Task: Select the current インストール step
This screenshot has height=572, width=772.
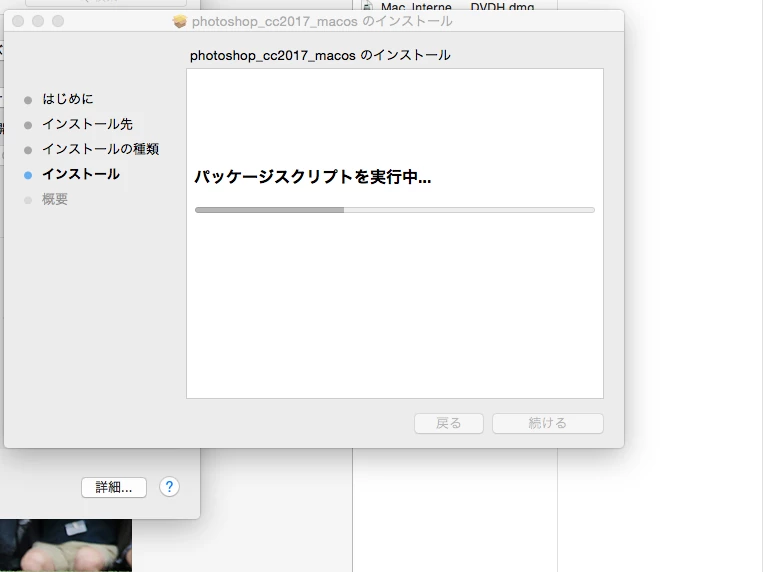Action: 81,174
